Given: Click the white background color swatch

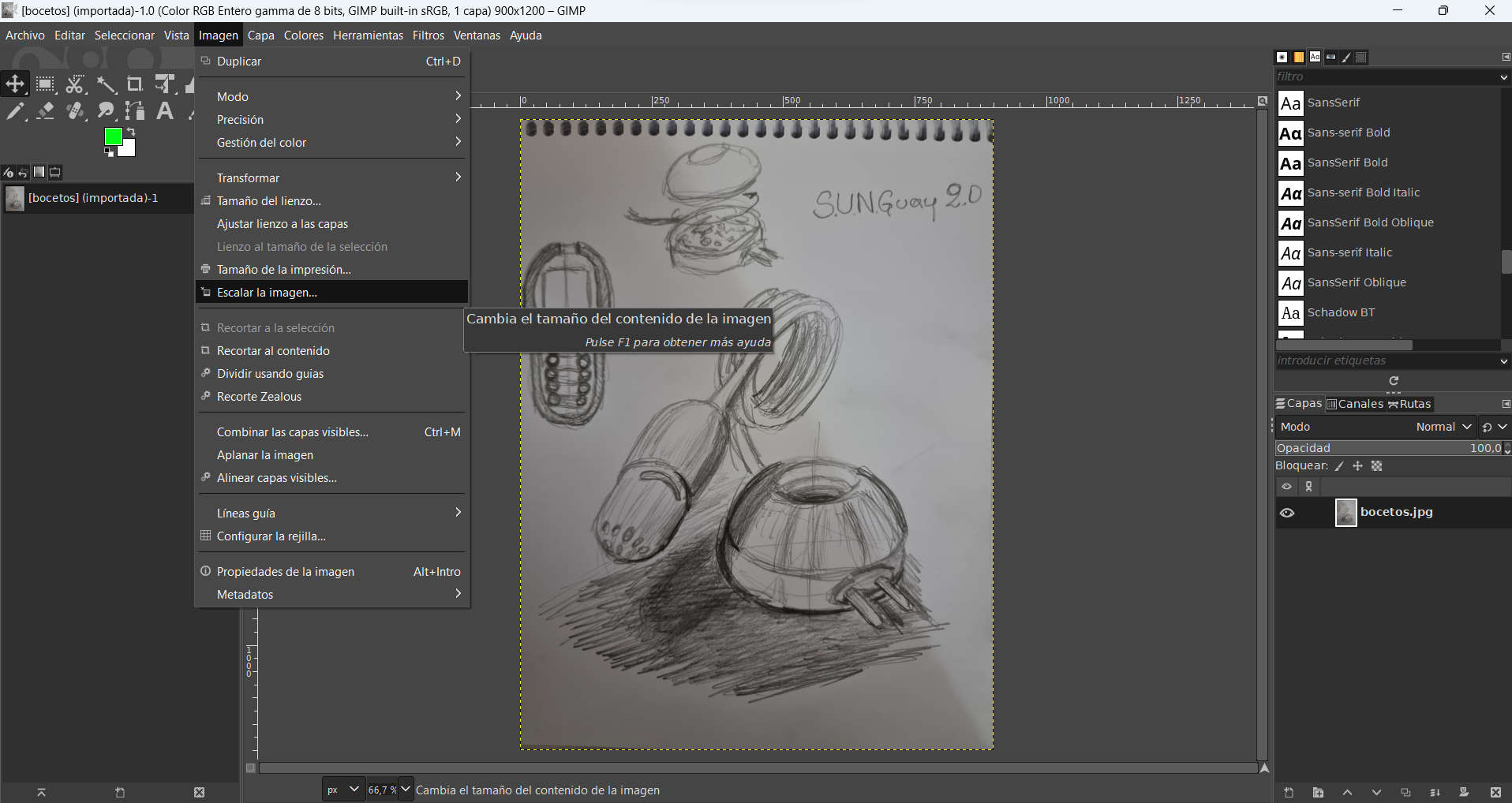Looking at the screenshot, I should click(x=129, y=149).
